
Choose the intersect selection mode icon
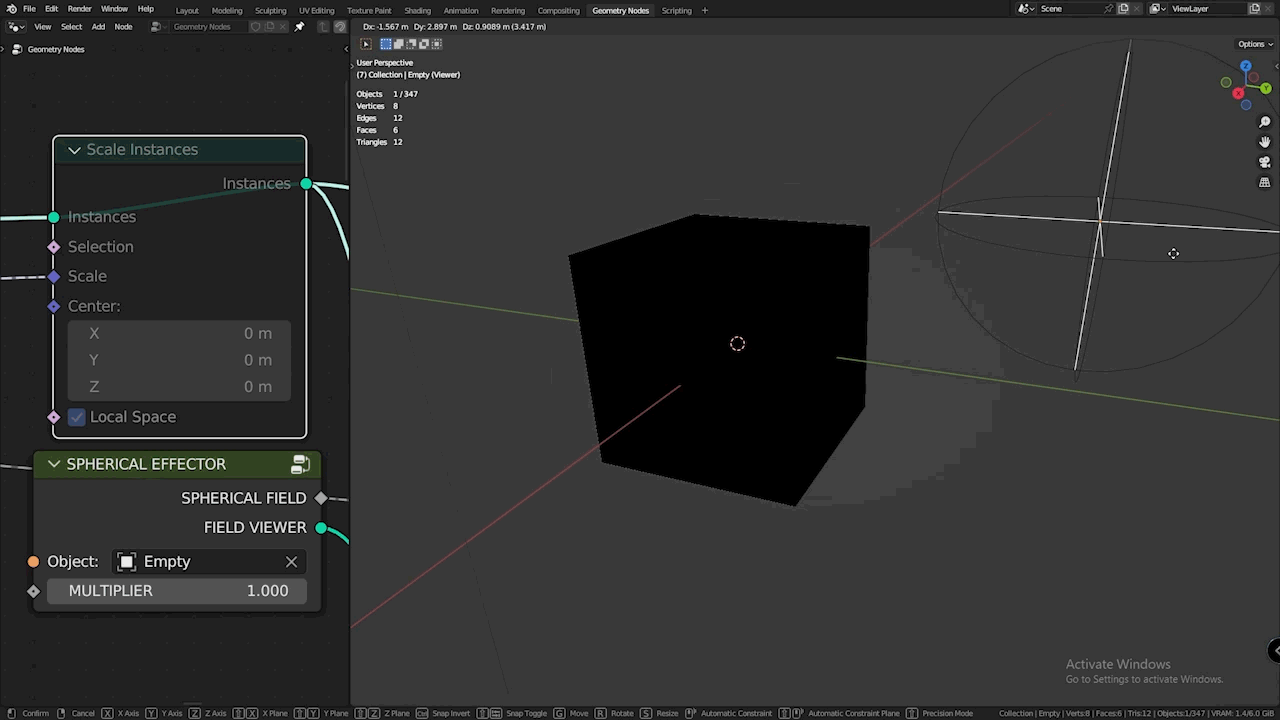pyautogui.click(x=436, y=44)
